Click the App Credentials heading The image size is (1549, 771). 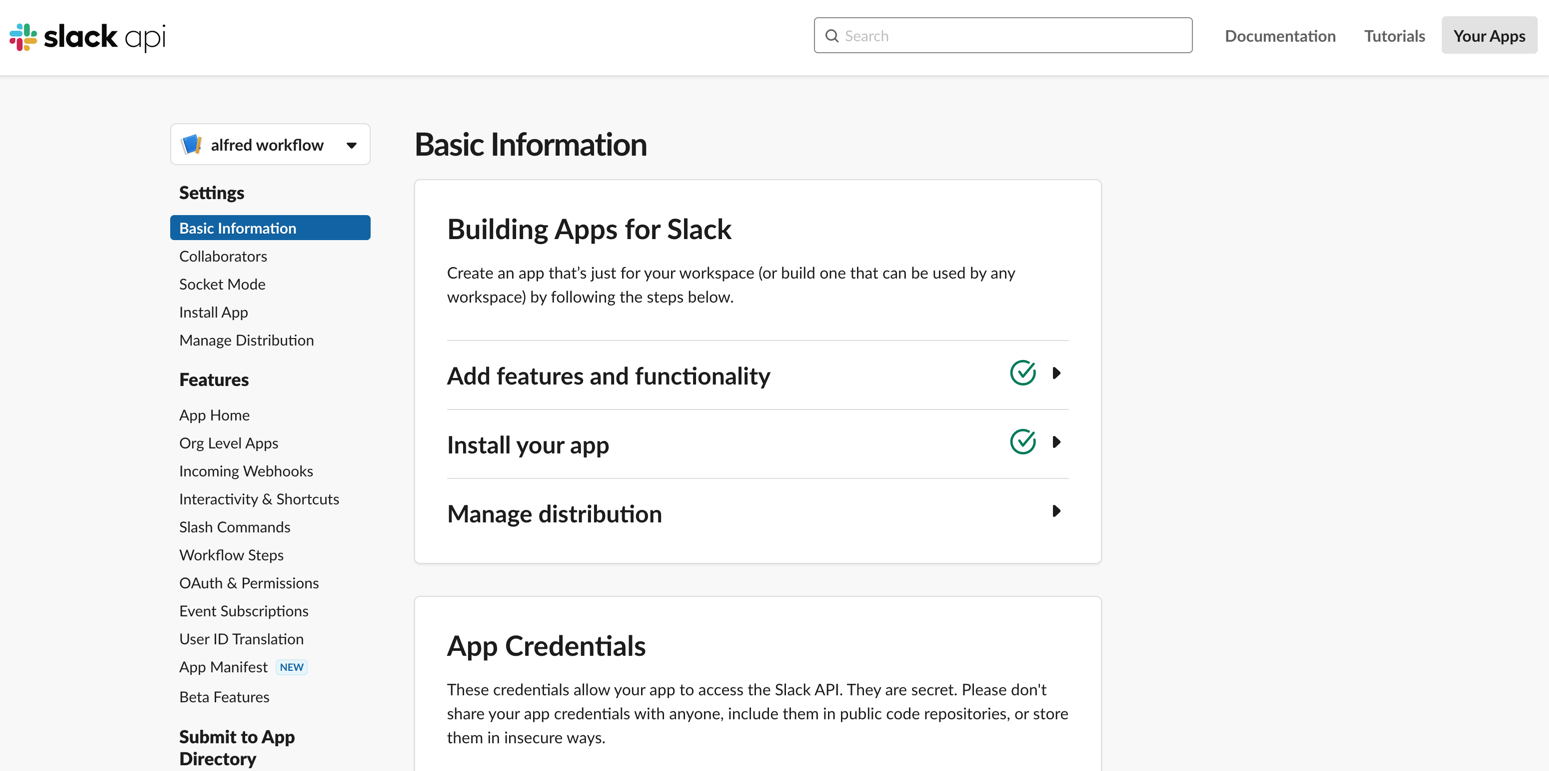pyautogui.click(x=546, y=646)
